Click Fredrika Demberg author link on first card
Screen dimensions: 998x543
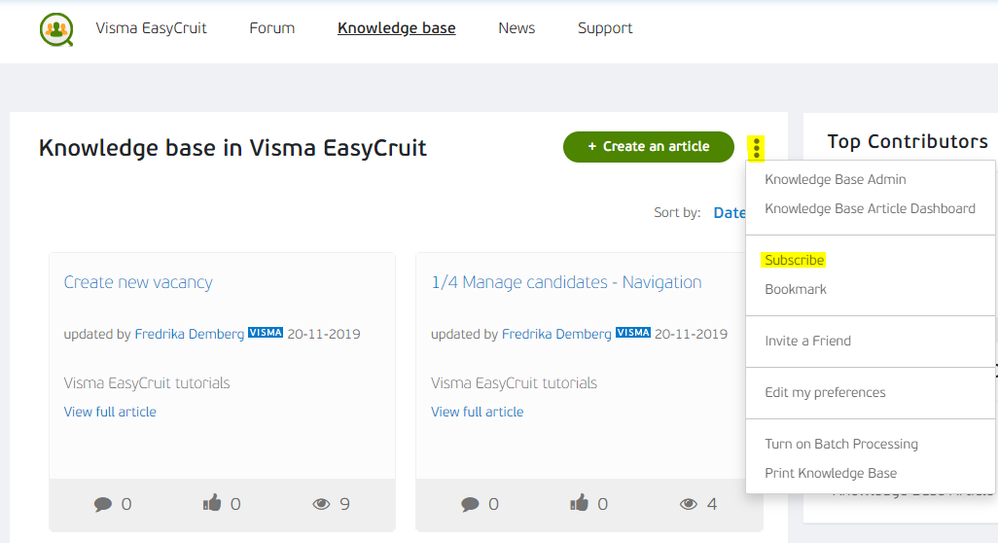[x=189, y=334]
